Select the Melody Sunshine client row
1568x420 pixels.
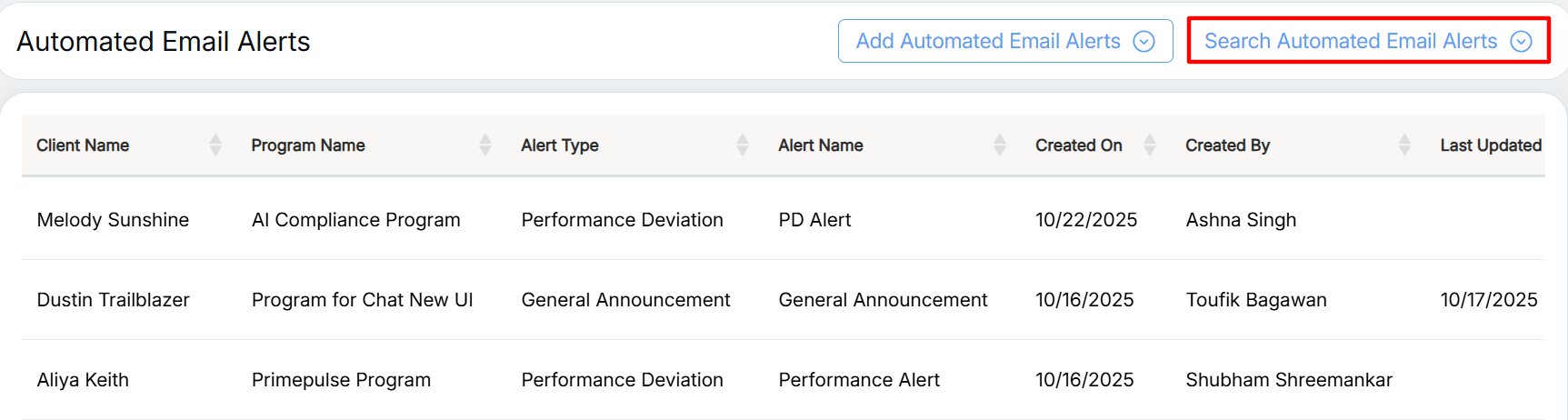tap(113, 220)
